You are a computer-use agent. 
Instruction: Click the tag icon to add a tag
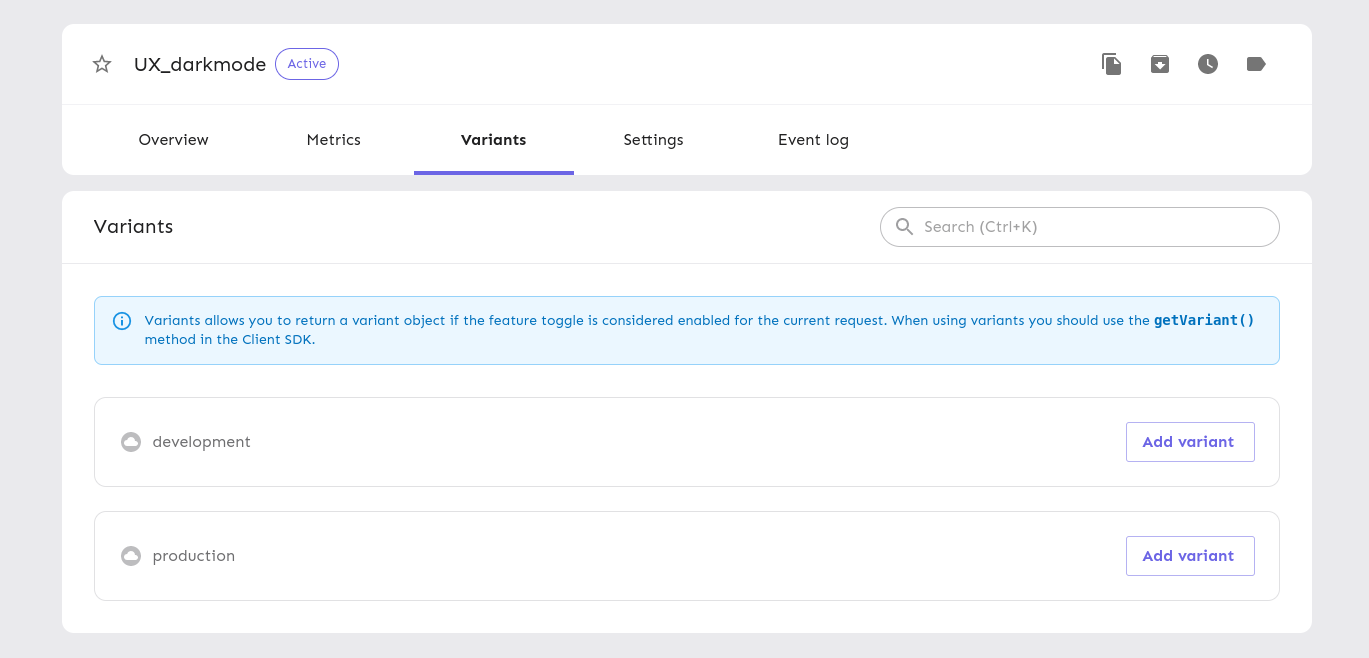[x=1256, y=65]
